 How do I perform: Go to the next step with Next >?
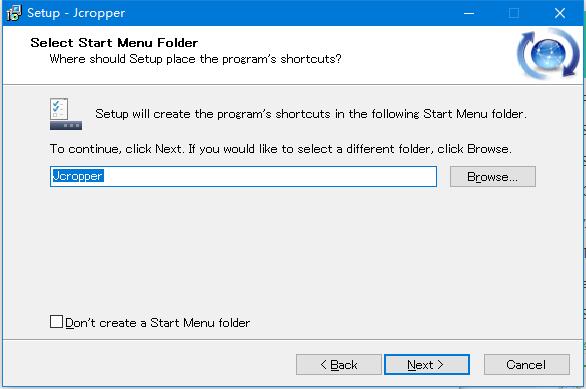coord(427,364)
